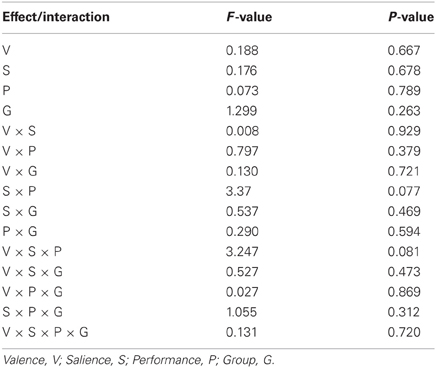Select the V × S × P row label

(x=32, y=252)
